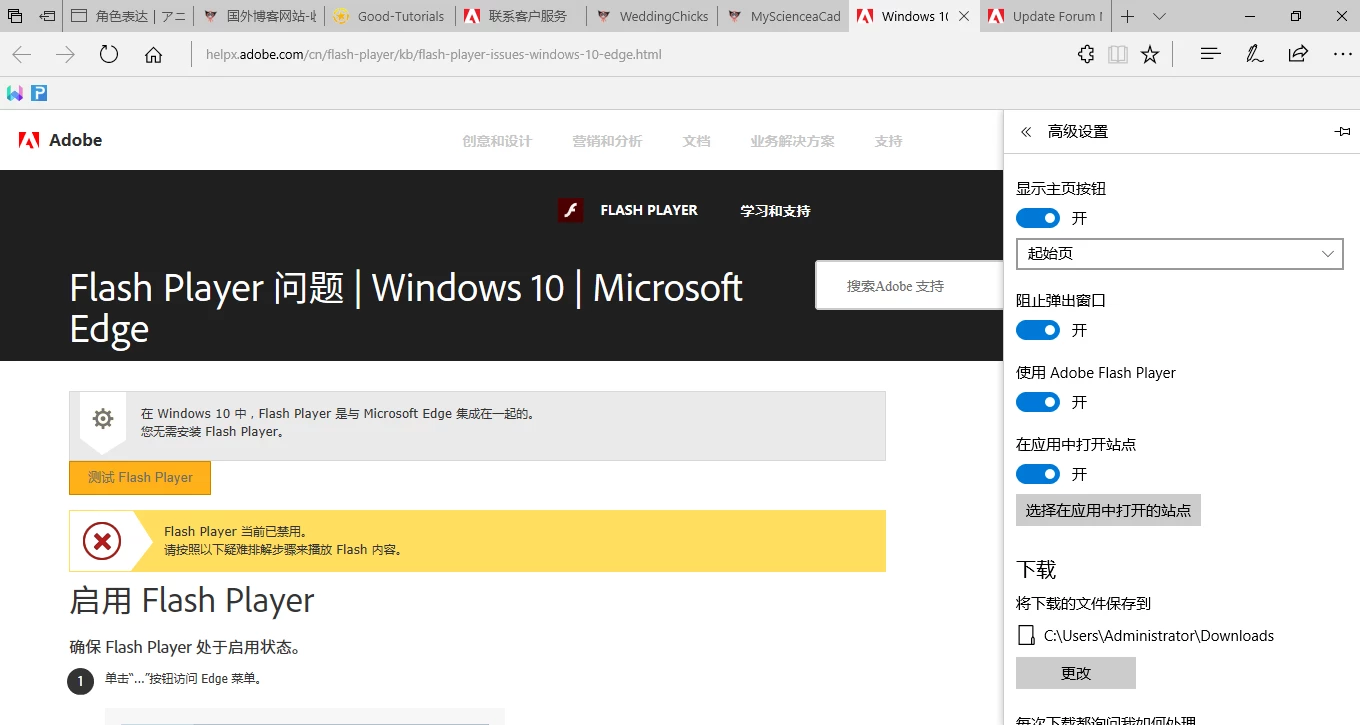
Task: Refresh the current page
Action: (109, 54)
